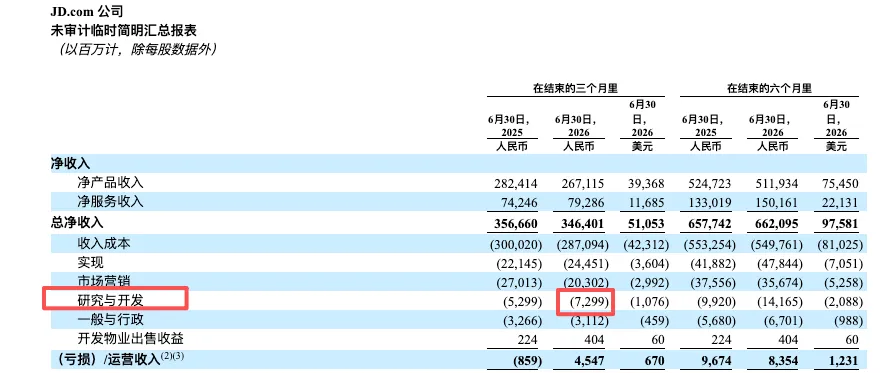This screenshot has width=888, height=373.
Task: Select the cell showing 150,161
Action: click(777, 203)
